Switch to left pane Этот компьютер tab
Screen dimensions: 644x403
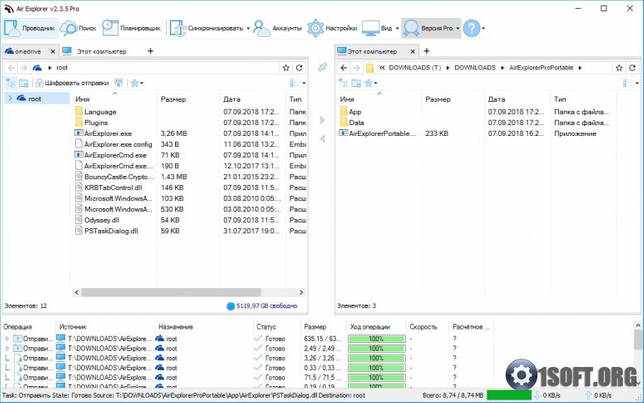[95, 51]
